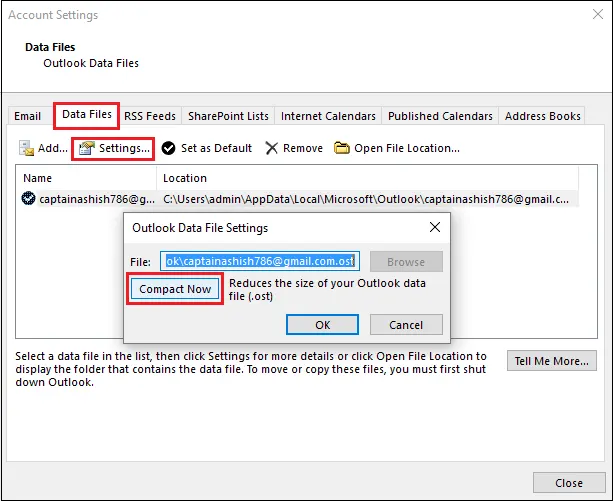The width and height of the screenshot is (613, 501).
Task: Switch to the Email tab
Action: click(27, 116)
